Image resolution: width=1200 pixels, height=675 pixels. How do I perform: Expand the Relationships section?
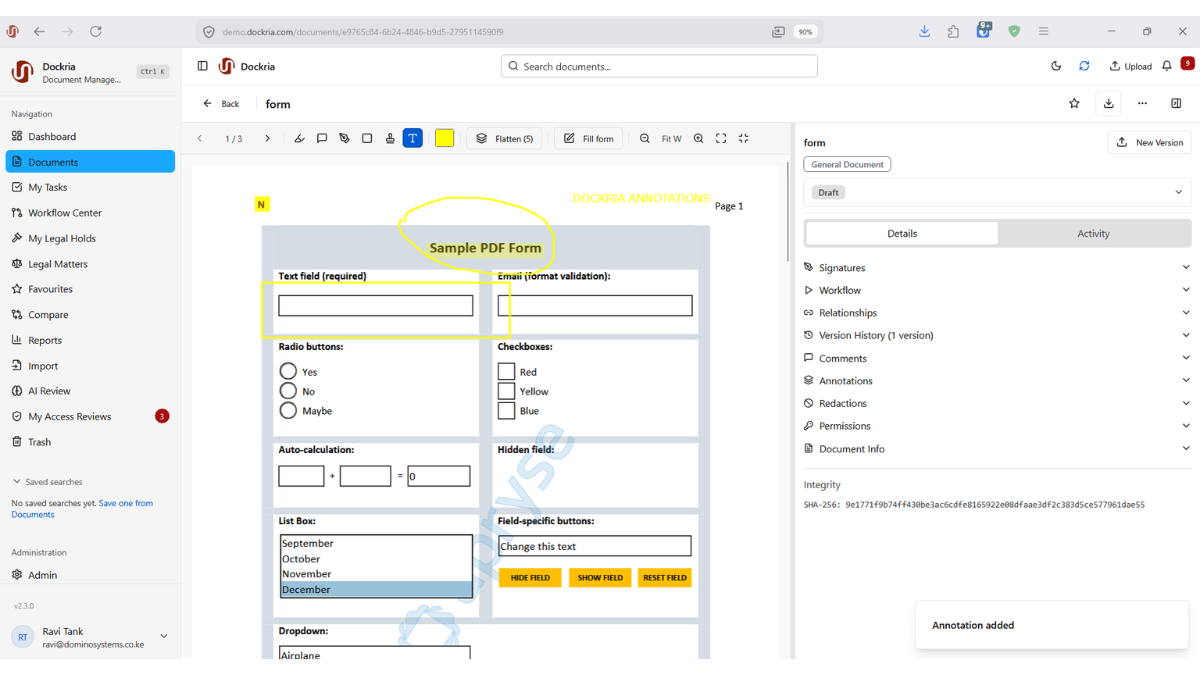pyautogui.click(x=997, y=313)
